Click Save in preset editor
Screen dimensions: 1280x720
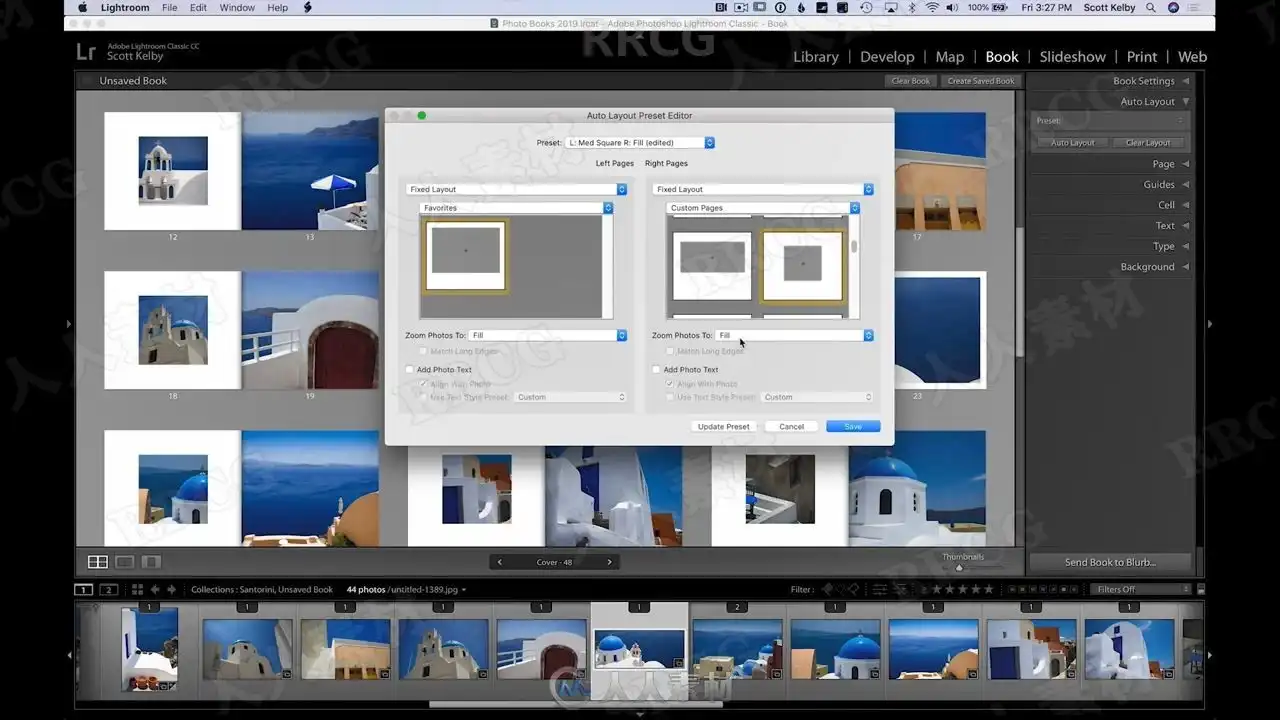pyautogui.click(x=852, y=426)
